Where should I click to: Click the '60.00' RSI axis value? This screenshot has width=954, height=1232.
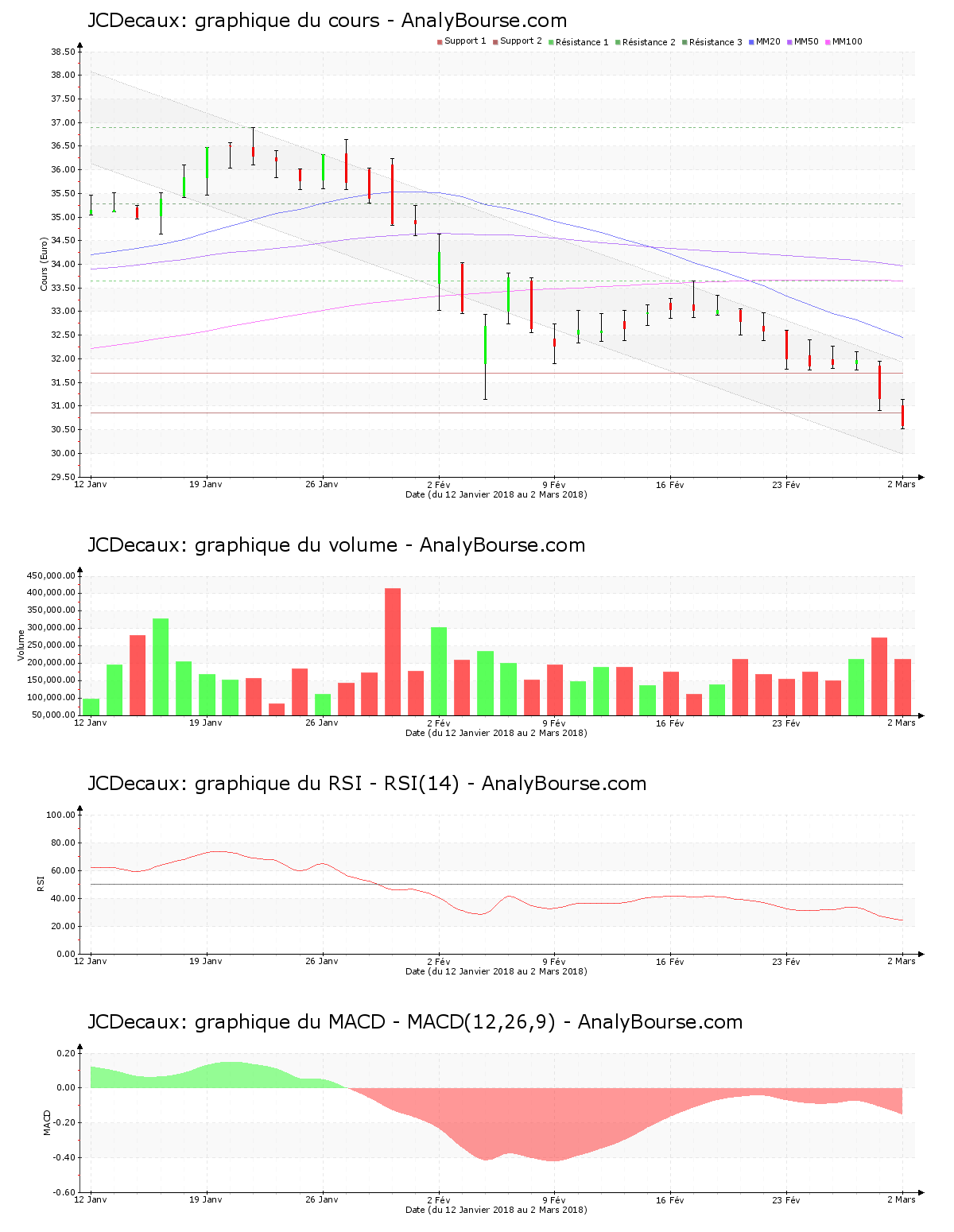[63, 870]
